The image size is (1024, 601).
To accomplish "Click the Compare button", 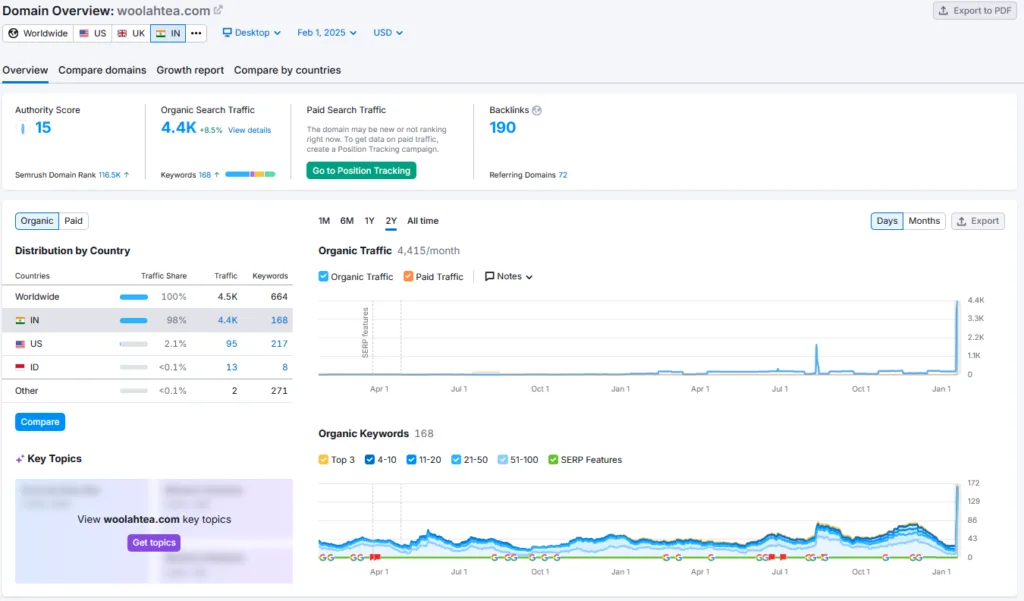I will tap(40, 422).
